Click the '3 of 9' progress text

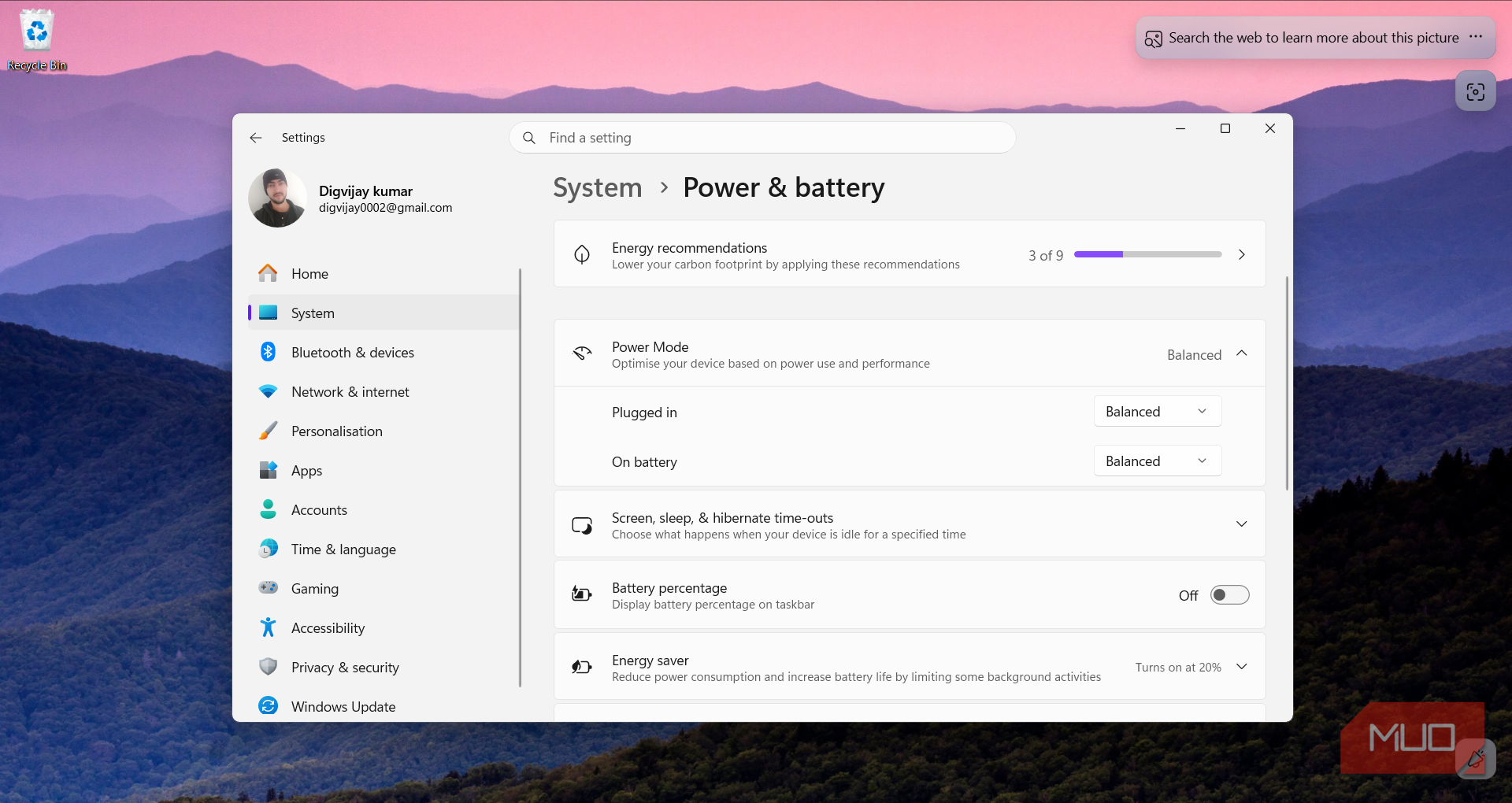[1046, 255]
